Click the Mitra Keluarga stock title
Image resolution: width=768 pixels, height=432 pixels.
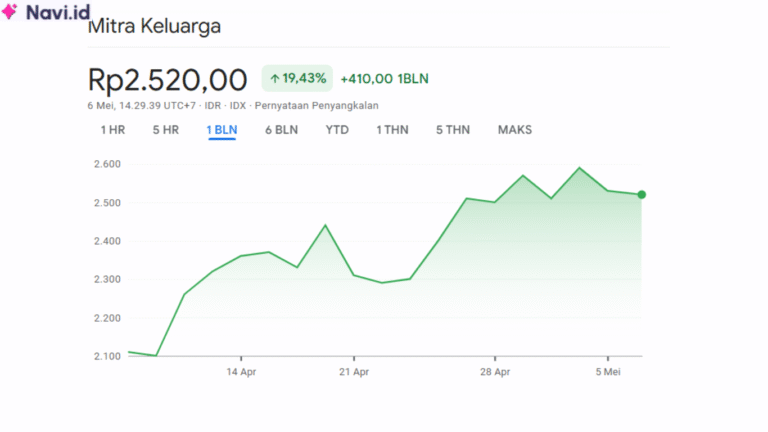[154, 27]
